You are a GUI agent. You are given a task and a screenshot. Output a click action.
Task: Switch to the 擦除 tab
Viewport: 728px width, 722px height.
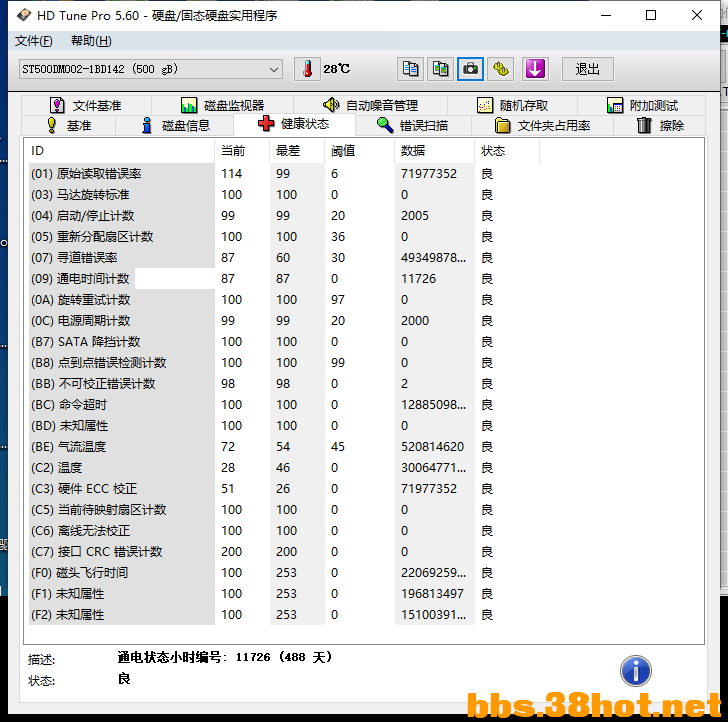[659, 125]
